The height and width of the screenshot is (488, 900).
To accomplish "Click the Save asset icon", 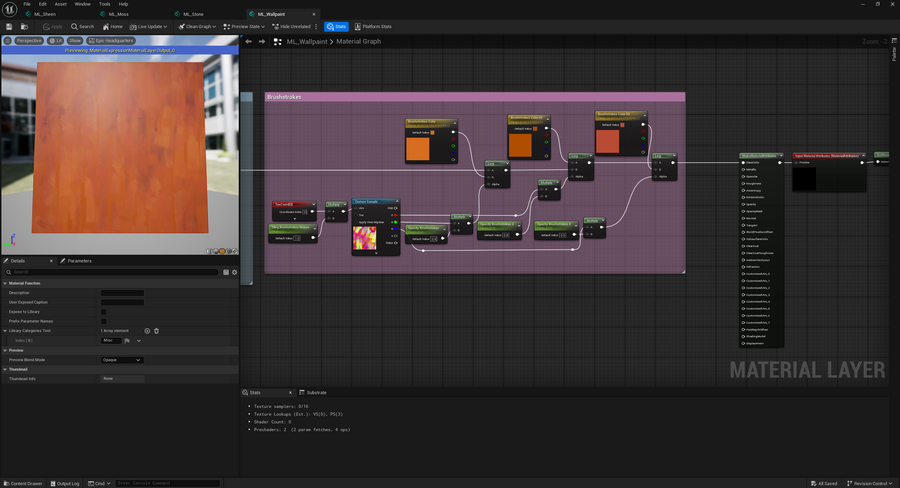I will point(7,26).
